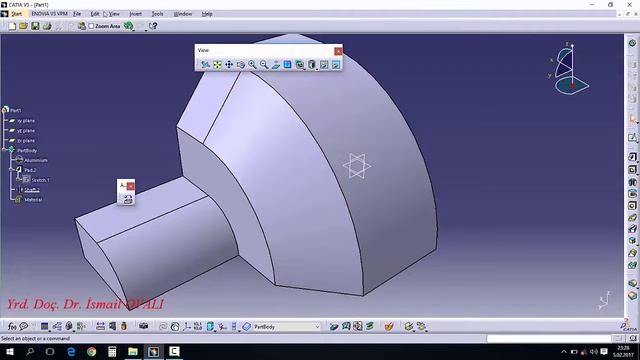The height and width of the screenshot is (360, 640).
Task: Click Hide/Show icon in View toolbar
Action: [x=324, y=64]
